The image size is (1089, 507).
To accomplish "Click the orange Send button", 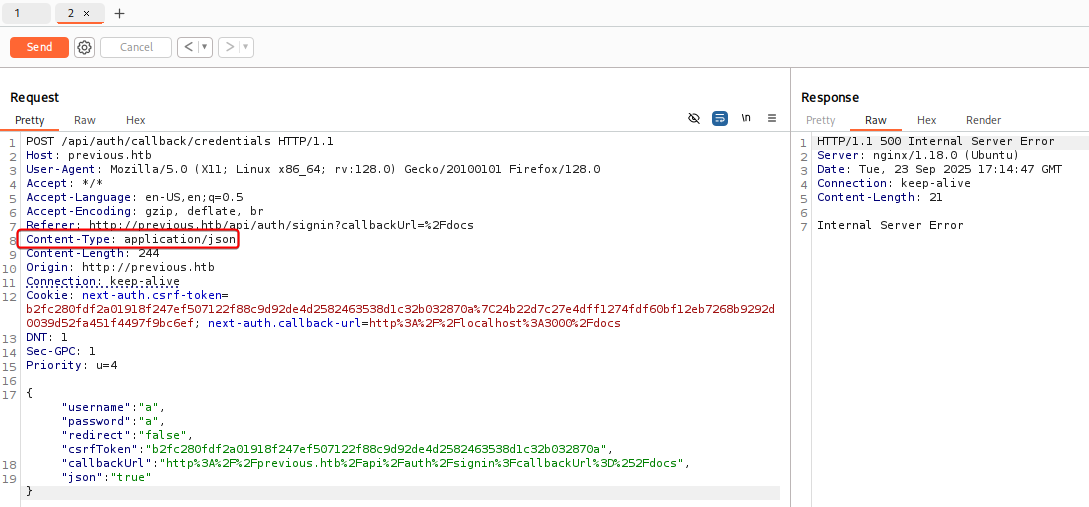I will [39, 47].
